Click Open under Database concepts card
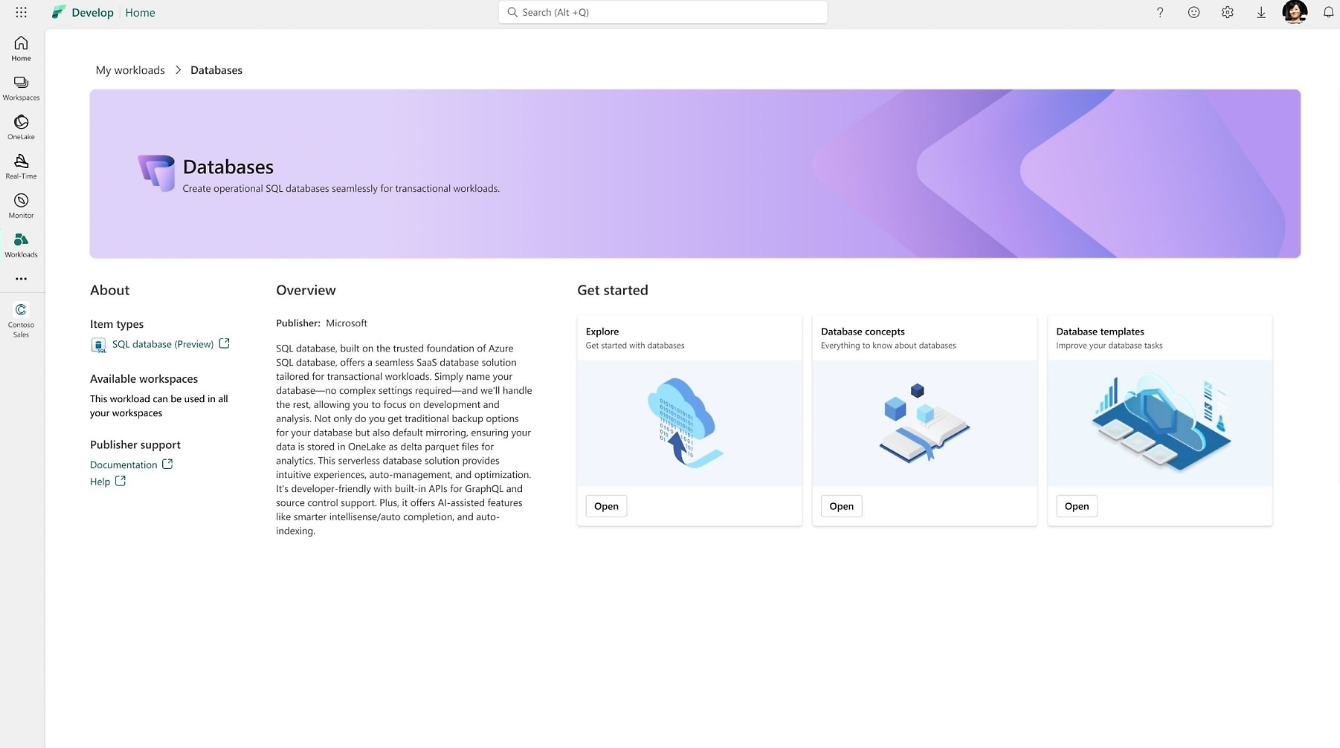Screen dimensions: 1340x748 (x=841, y=506)
